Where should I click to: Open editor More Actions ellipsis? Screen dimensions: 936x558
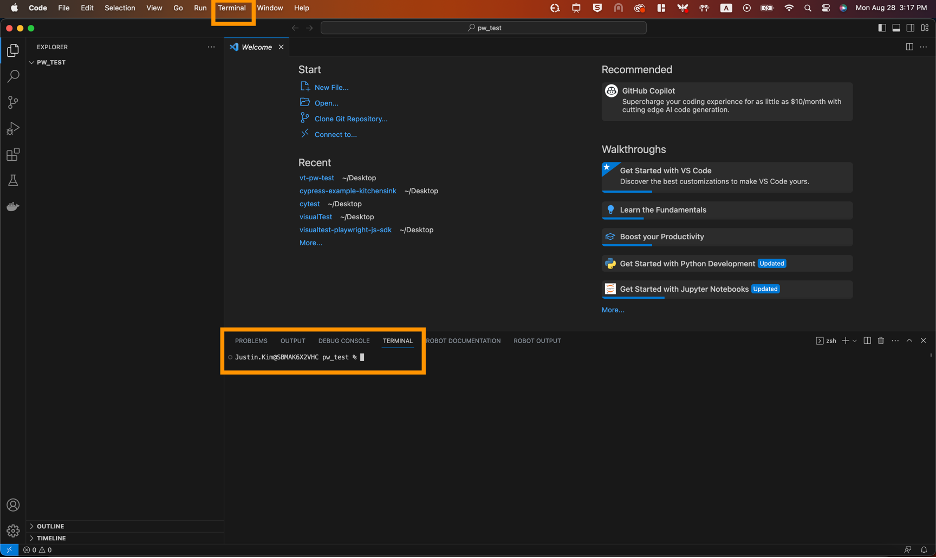tap(923, 47)
